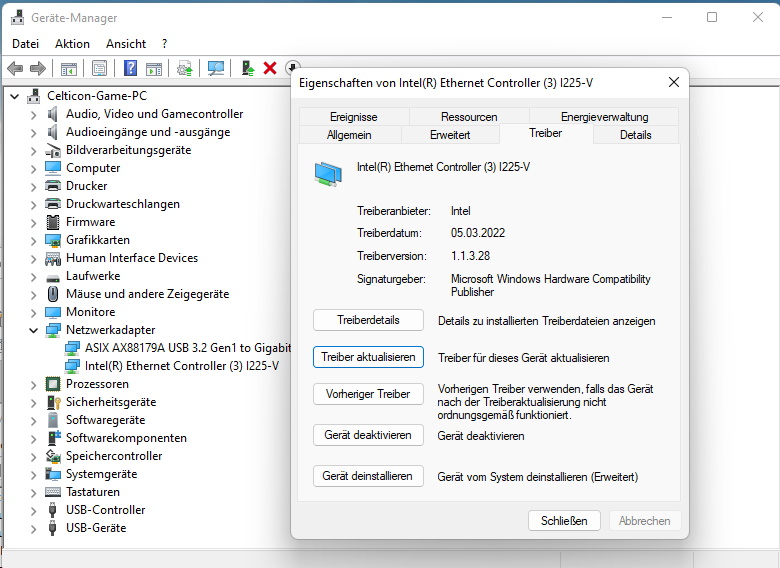Click the Microsoft Windows Hardware Compatibility Publisher text
The height and width of the screenshot is (568, 780).
coord(551,285)
